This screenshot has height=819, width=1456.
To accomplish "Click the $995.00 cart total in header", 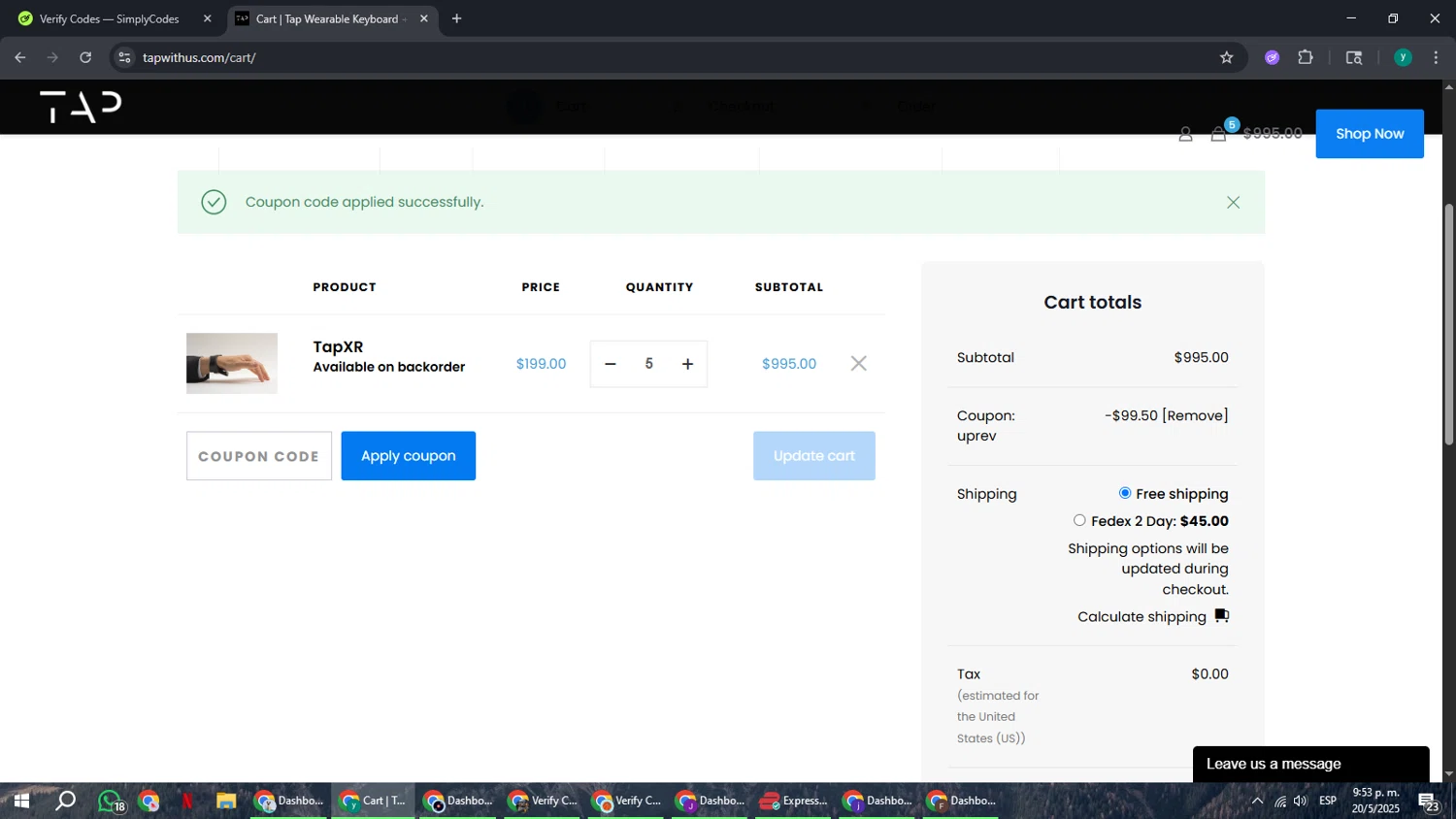I will pos(1273,134).
